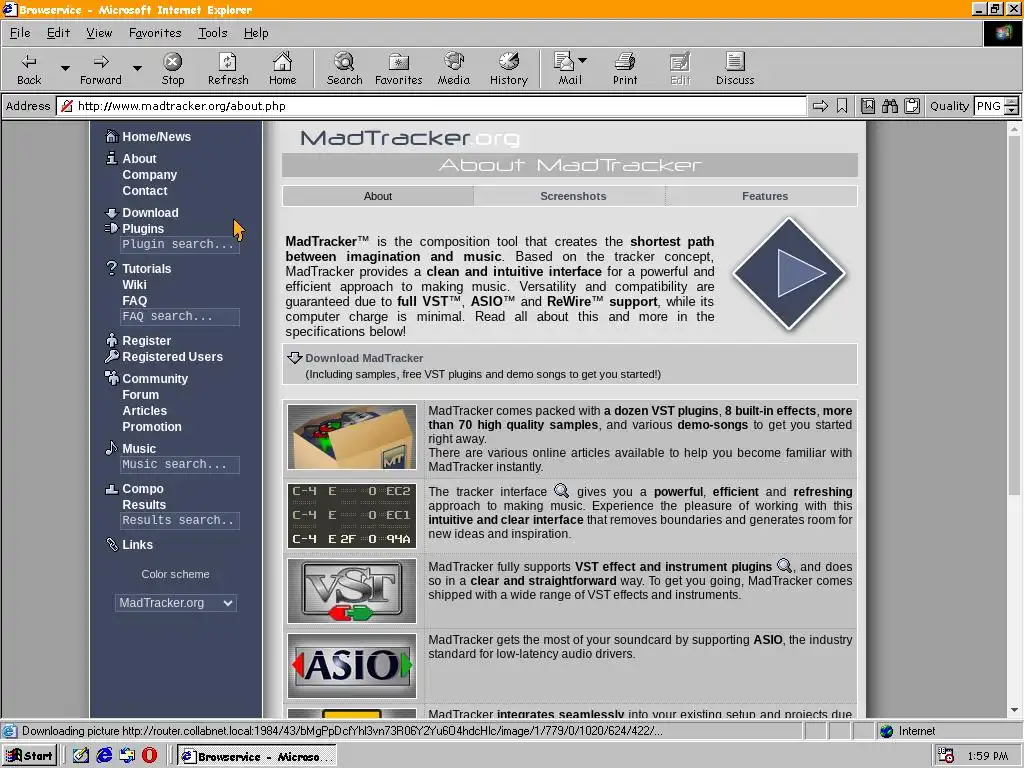Click Browservice taskbar window button

[x=257, y=756]
